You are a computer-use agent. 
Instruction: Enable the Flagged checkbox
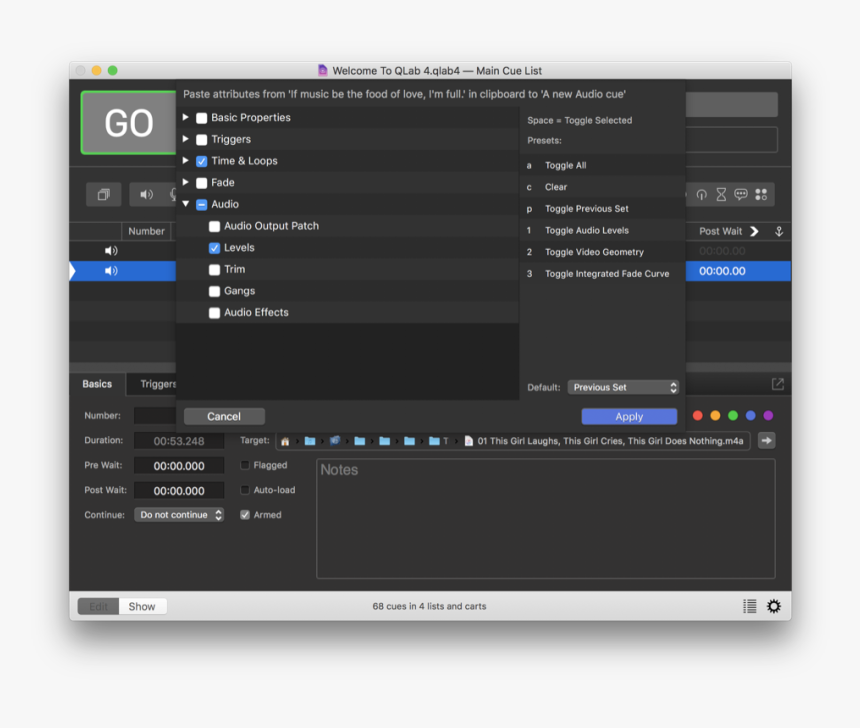click(x=245, y=465)
